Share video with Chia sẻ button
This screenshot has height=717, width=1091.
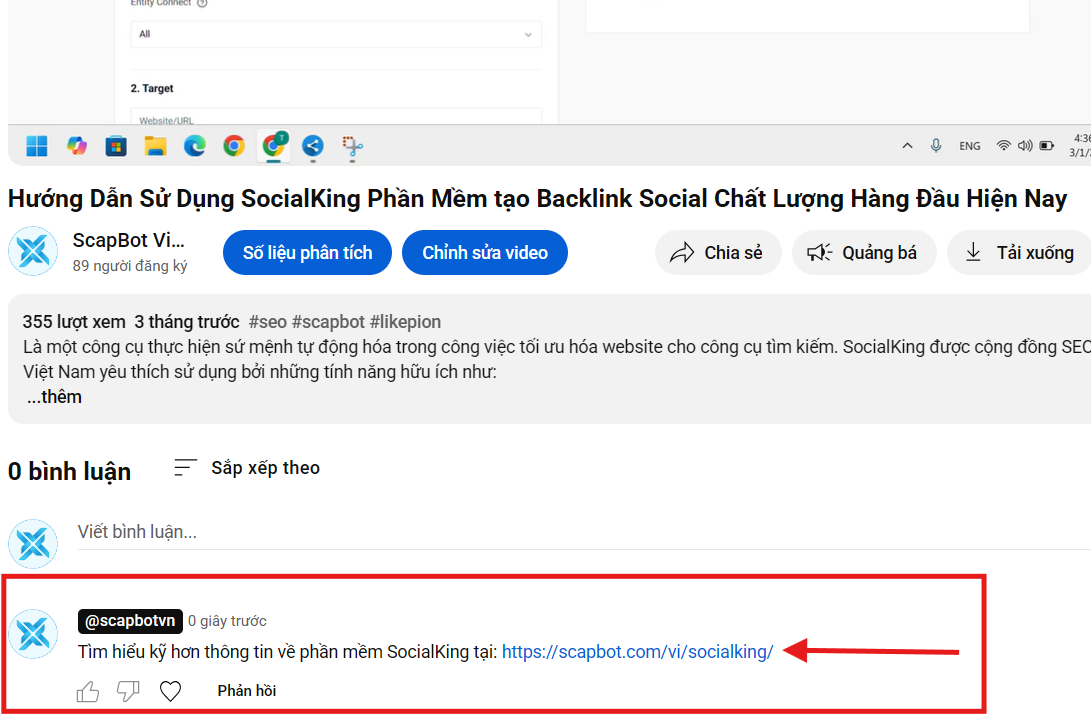point(717,253)
